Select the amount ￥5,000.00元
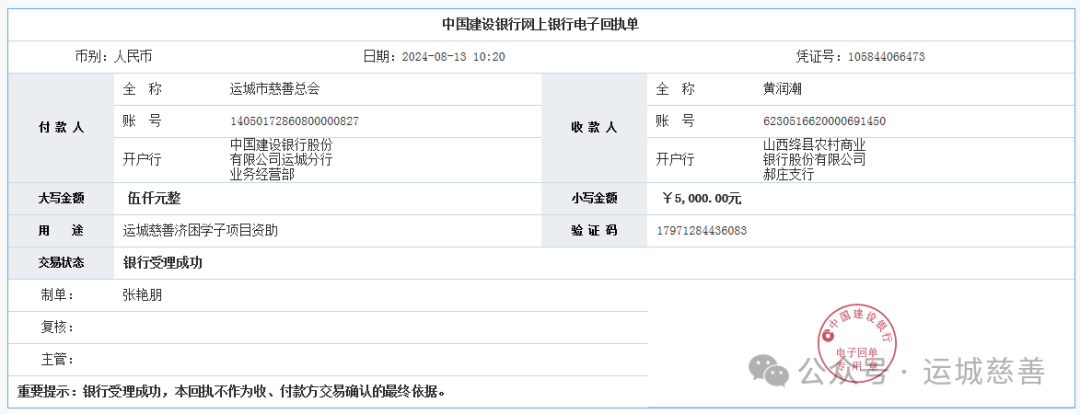 (x=701, y=198)
